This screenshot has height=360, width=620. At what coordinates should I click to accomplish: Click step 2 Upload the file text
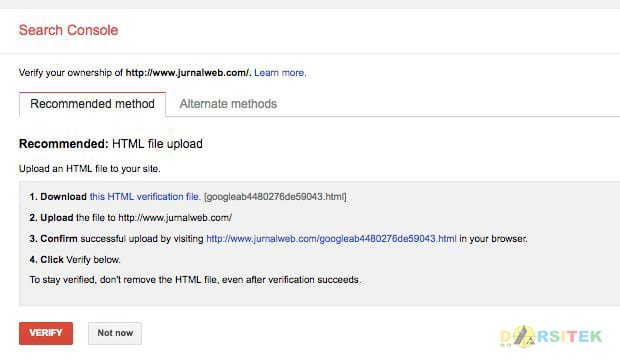click(x=131, y=218)
